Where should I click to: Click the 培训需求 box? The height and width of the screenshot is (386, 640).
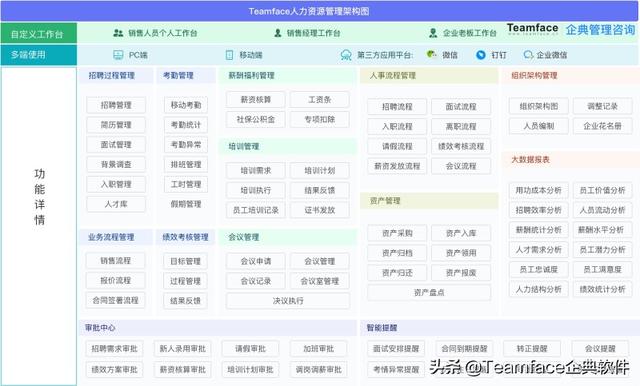click(x=256, y=171)
